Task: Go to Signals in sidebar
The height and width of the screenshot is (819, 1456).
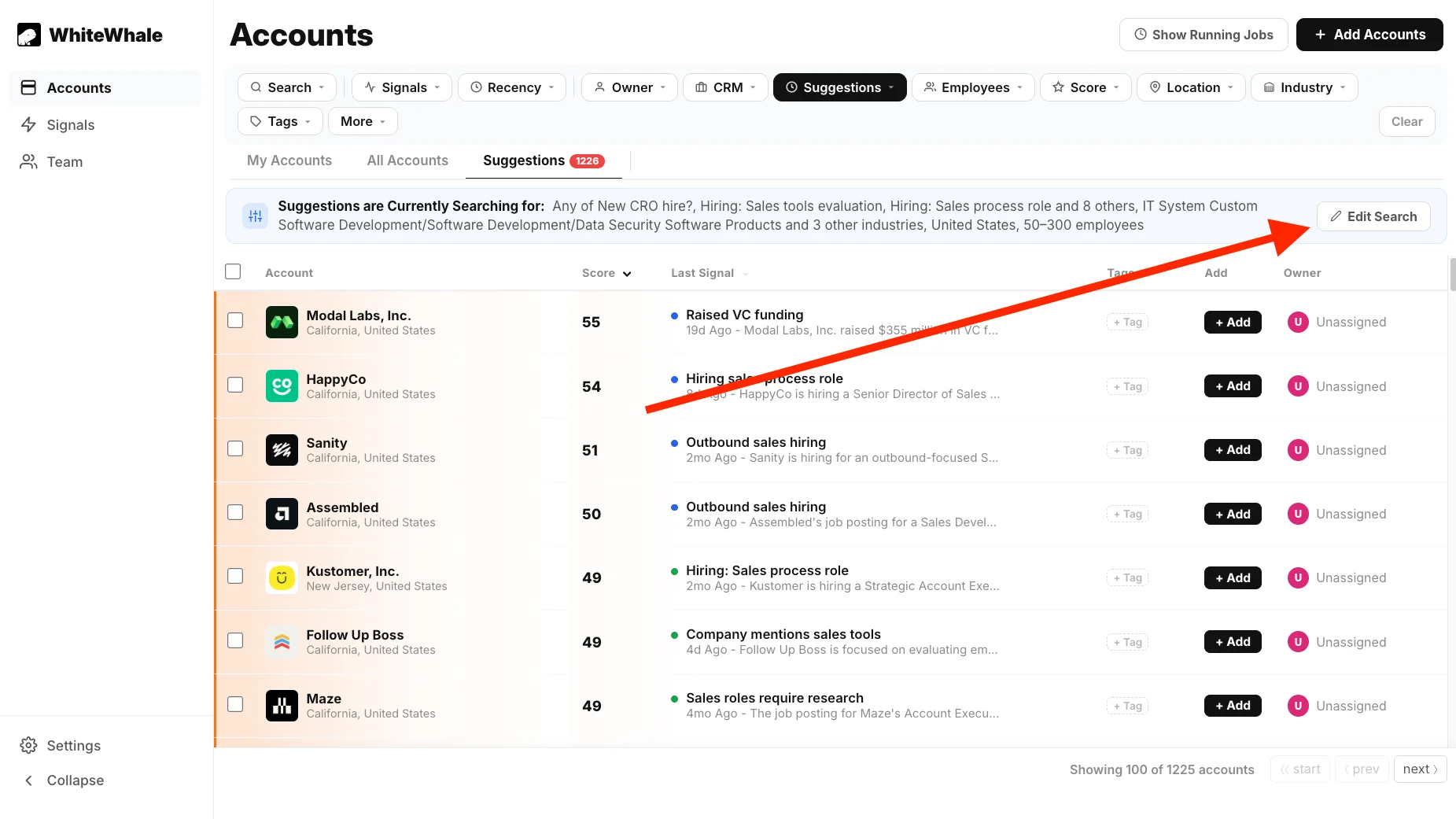Action: 105,124
